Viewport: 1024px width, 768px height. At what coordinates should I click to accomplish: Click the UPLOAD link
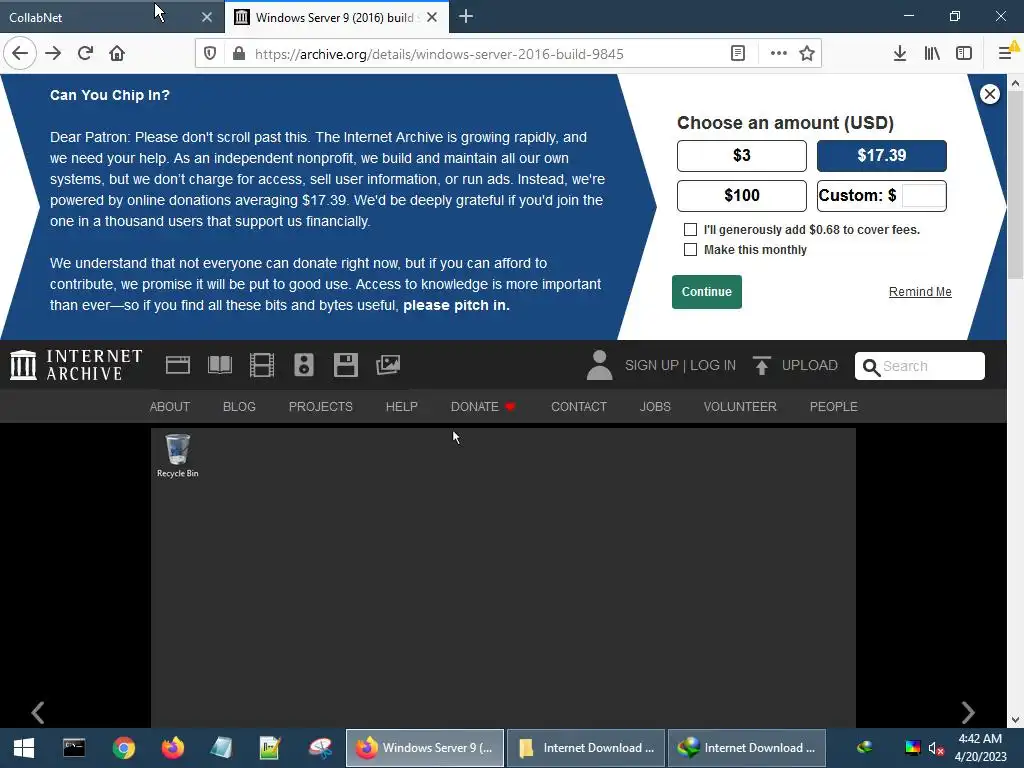tap(795, 365)
